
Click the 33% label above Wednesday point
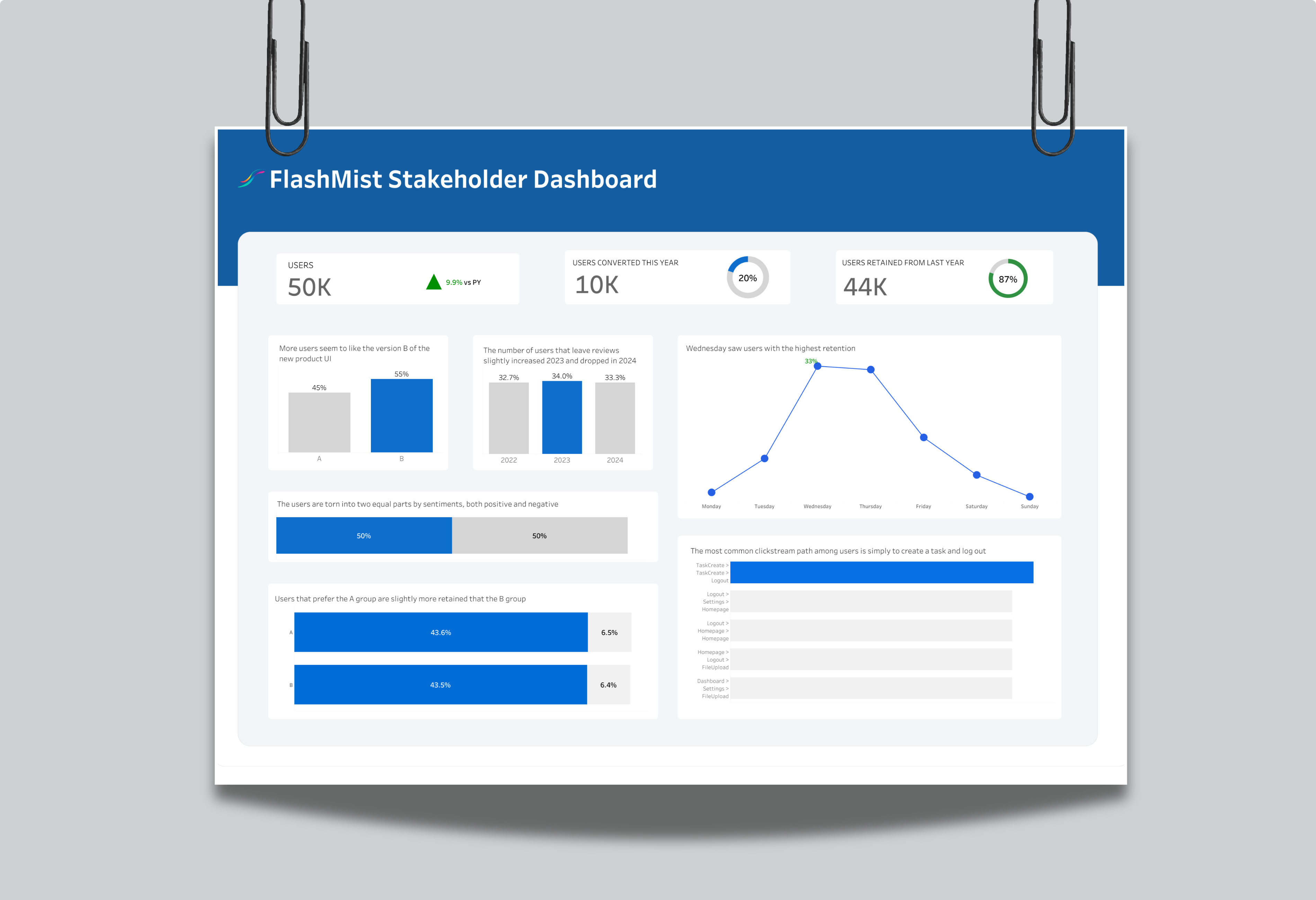811,361
